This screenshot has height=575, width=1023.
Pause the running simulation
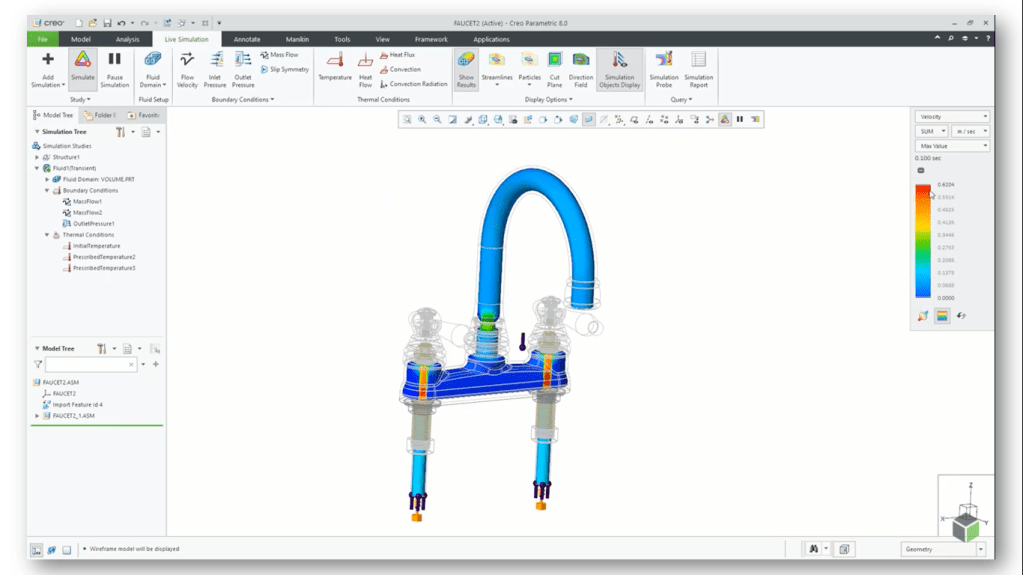[x=114, y=61]
